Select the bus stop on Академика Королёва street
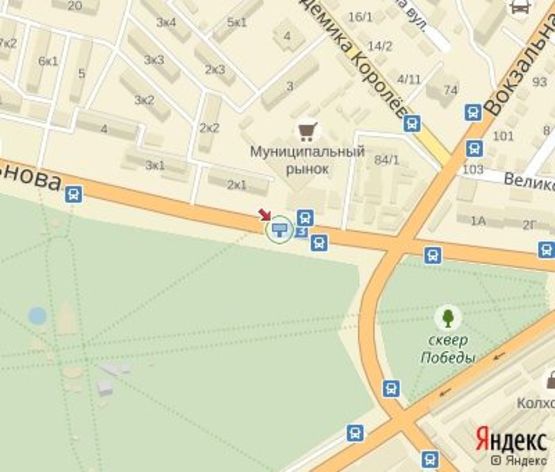Screen dimensions: 555x472 412,124
